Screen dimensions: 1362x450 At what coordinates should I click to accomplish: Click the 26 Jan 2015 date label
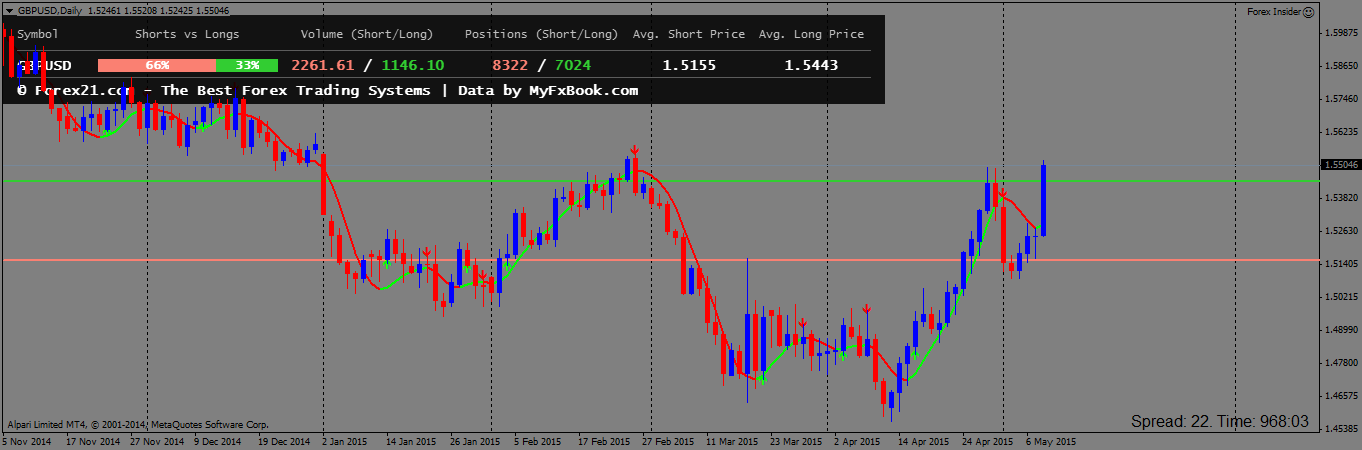tap(475, 440)
